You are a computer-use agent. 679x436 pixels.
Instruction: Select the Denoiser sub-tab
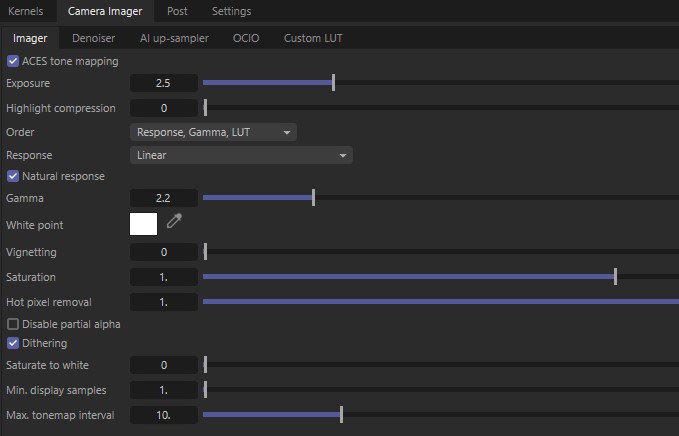[93, 38]
